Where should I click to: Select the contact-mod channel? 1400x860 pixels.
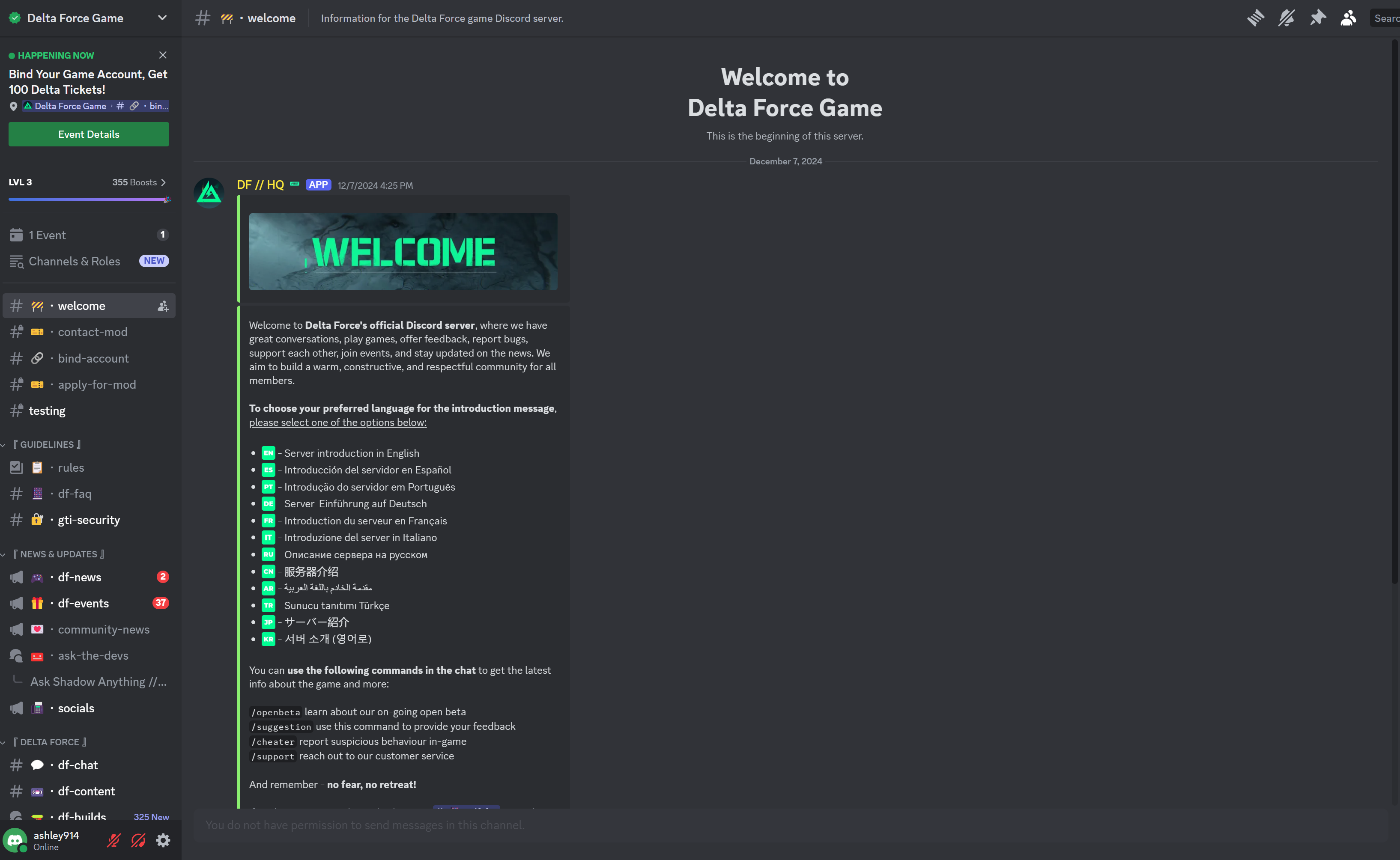(x=89, y=332)
